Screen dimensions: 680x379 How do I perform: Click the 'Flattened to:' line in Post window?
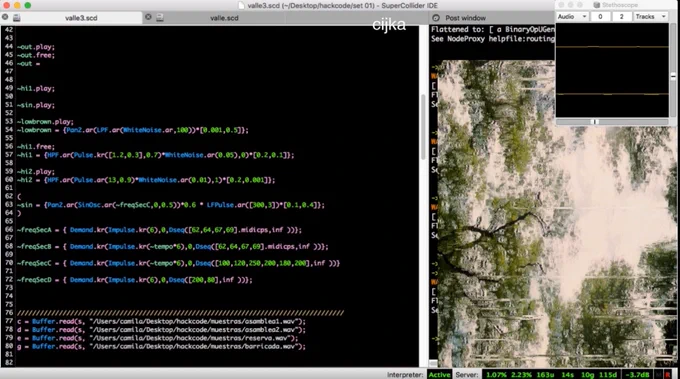click(x=493, y=29)
